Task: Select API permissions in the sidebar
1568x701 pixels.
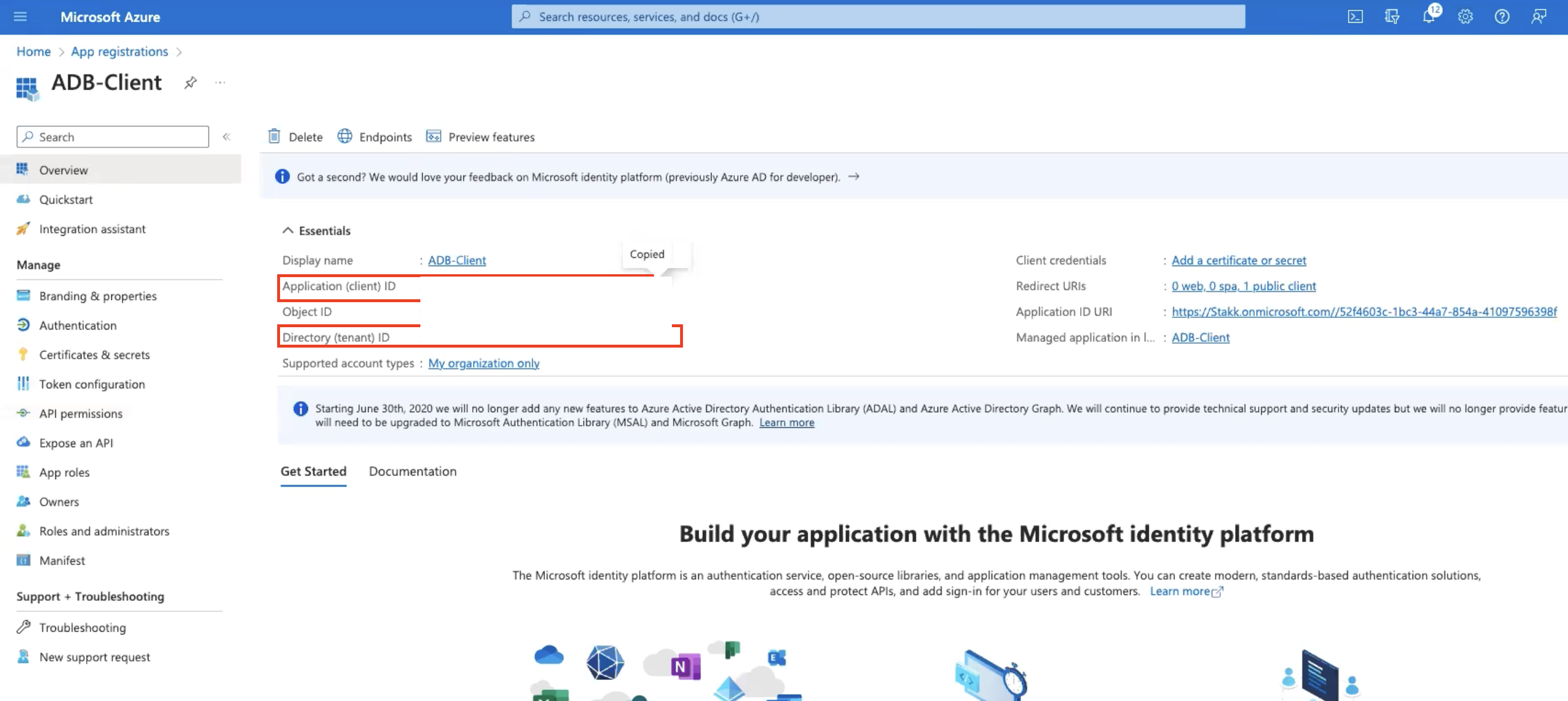Action: click(x=80, y=413)
